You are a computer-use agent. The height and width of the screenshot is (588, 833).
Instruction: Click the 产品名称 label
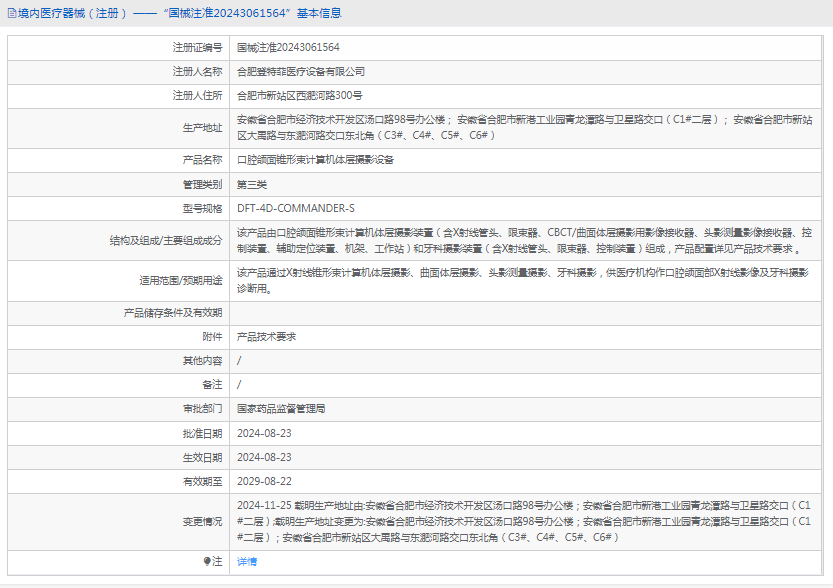(202, 160)
